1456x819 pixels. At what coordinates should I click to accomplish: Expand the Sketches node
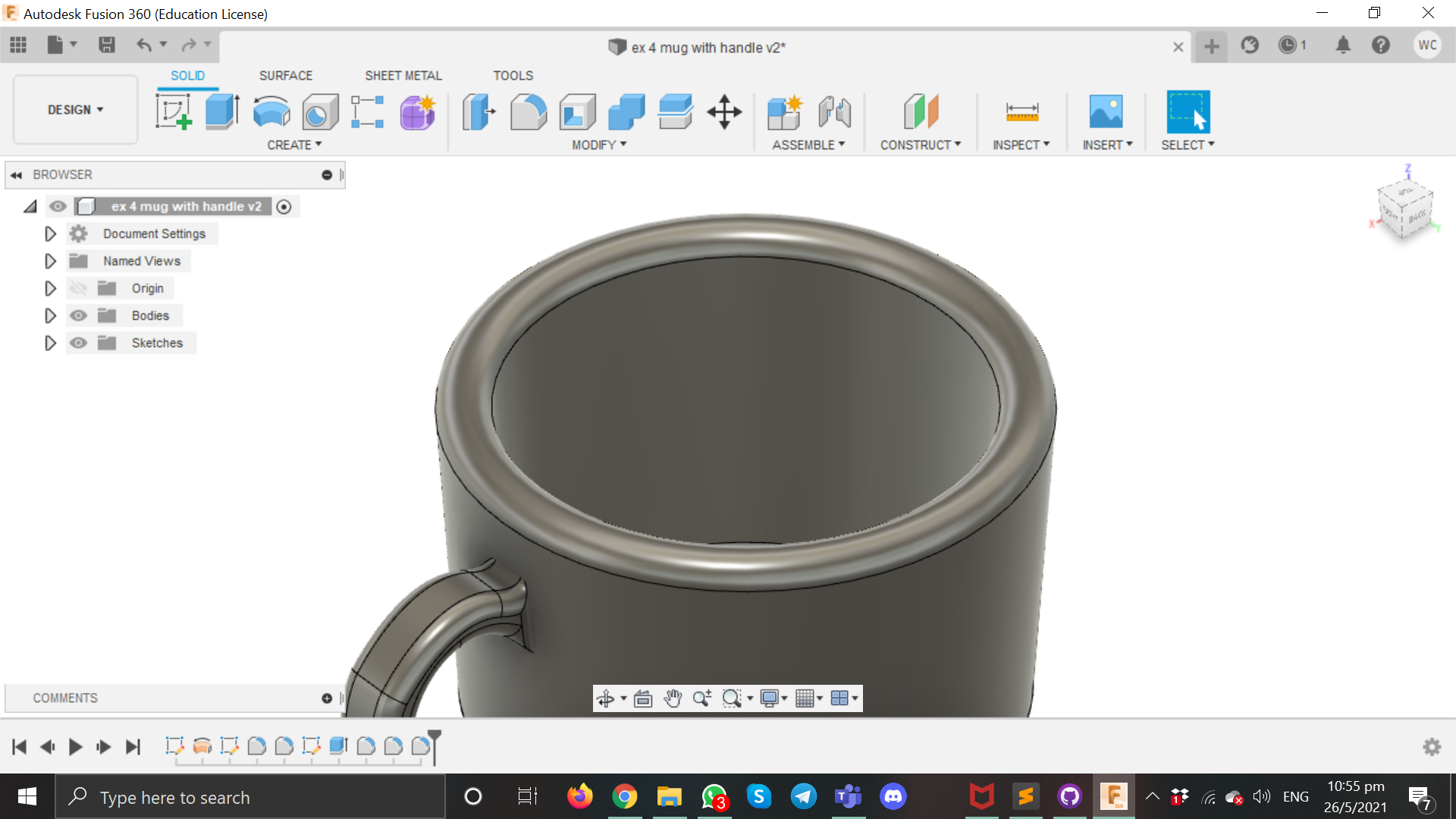(50, 343)
